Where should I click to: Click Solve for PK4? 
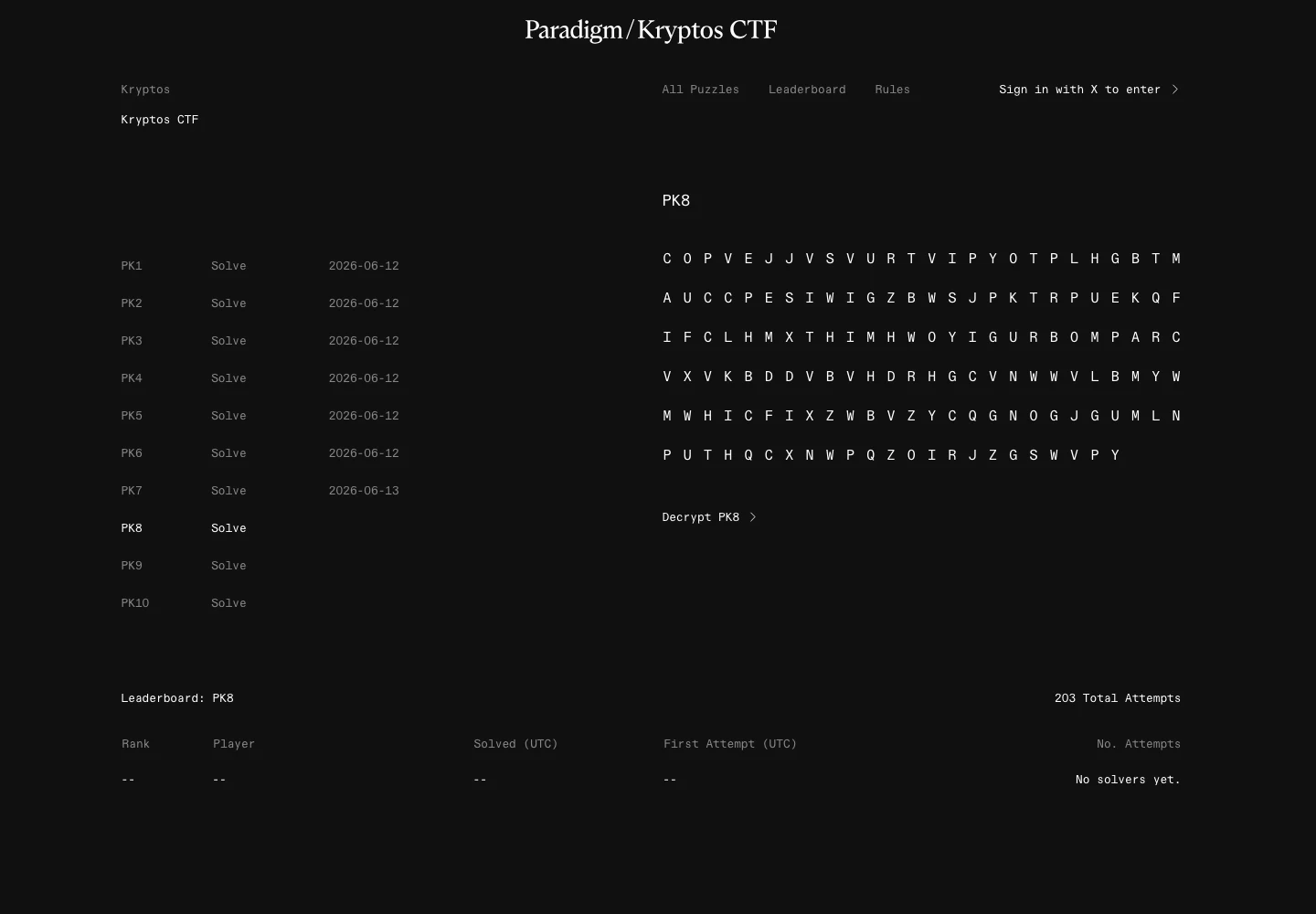(228, 378)
